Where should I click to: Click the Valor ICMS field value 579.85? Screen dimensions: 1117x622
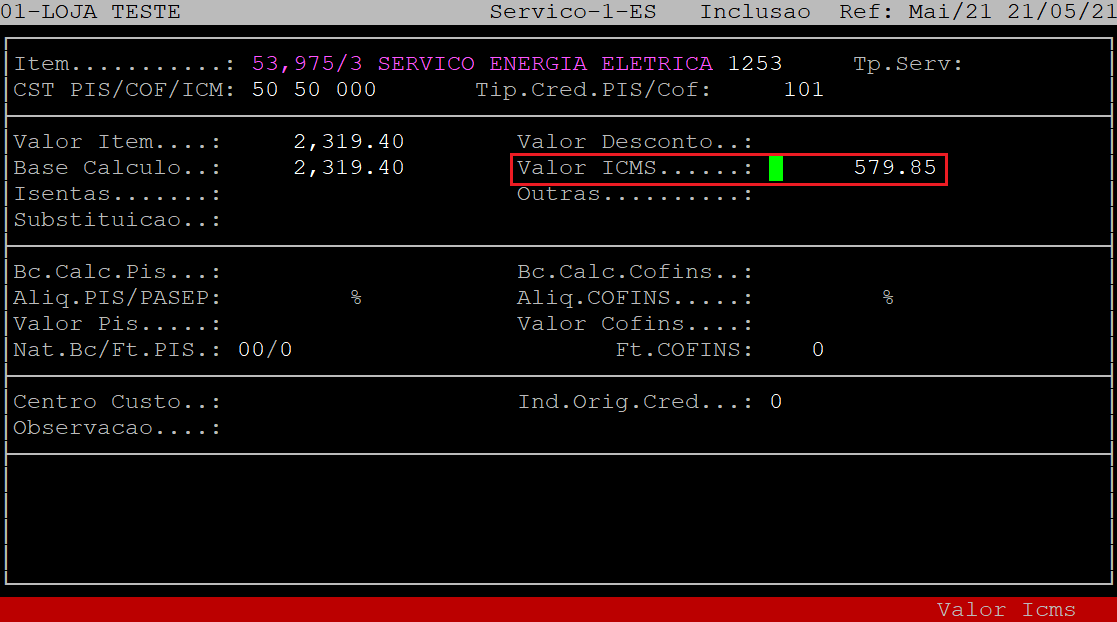[894, 168]
